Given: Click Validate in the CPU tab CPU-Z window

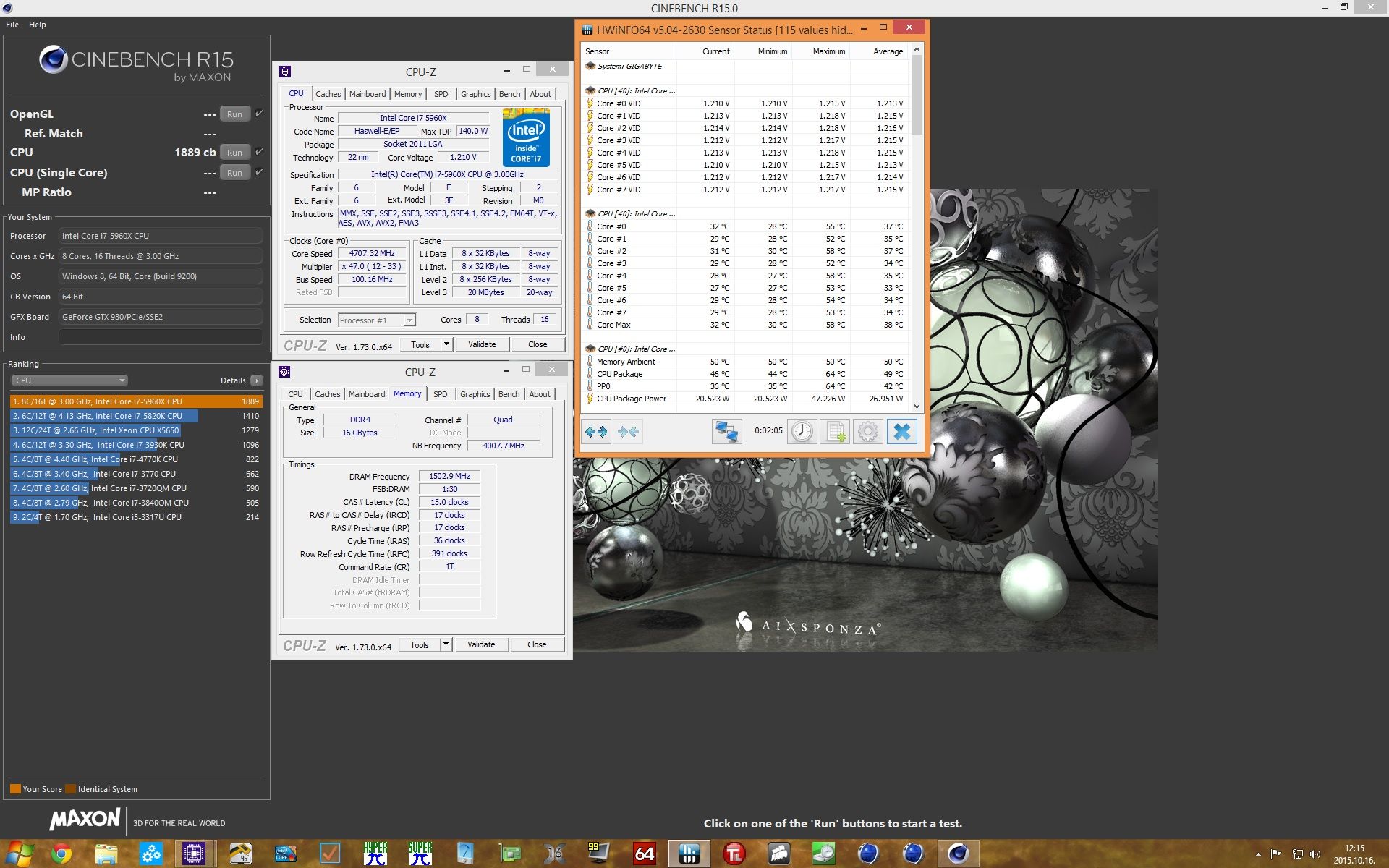Looking at the screenshot, I should pos(482,344).
